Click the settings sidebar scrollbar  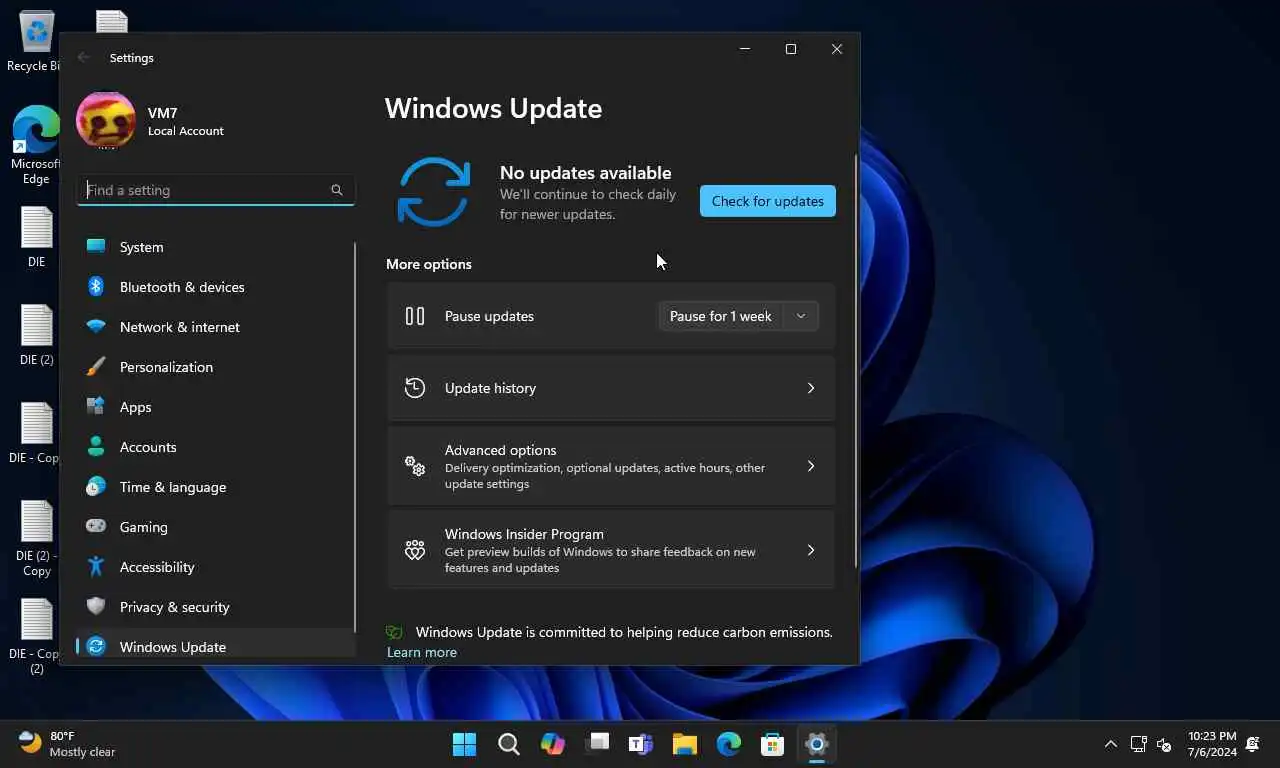click(x=355, y=435)
